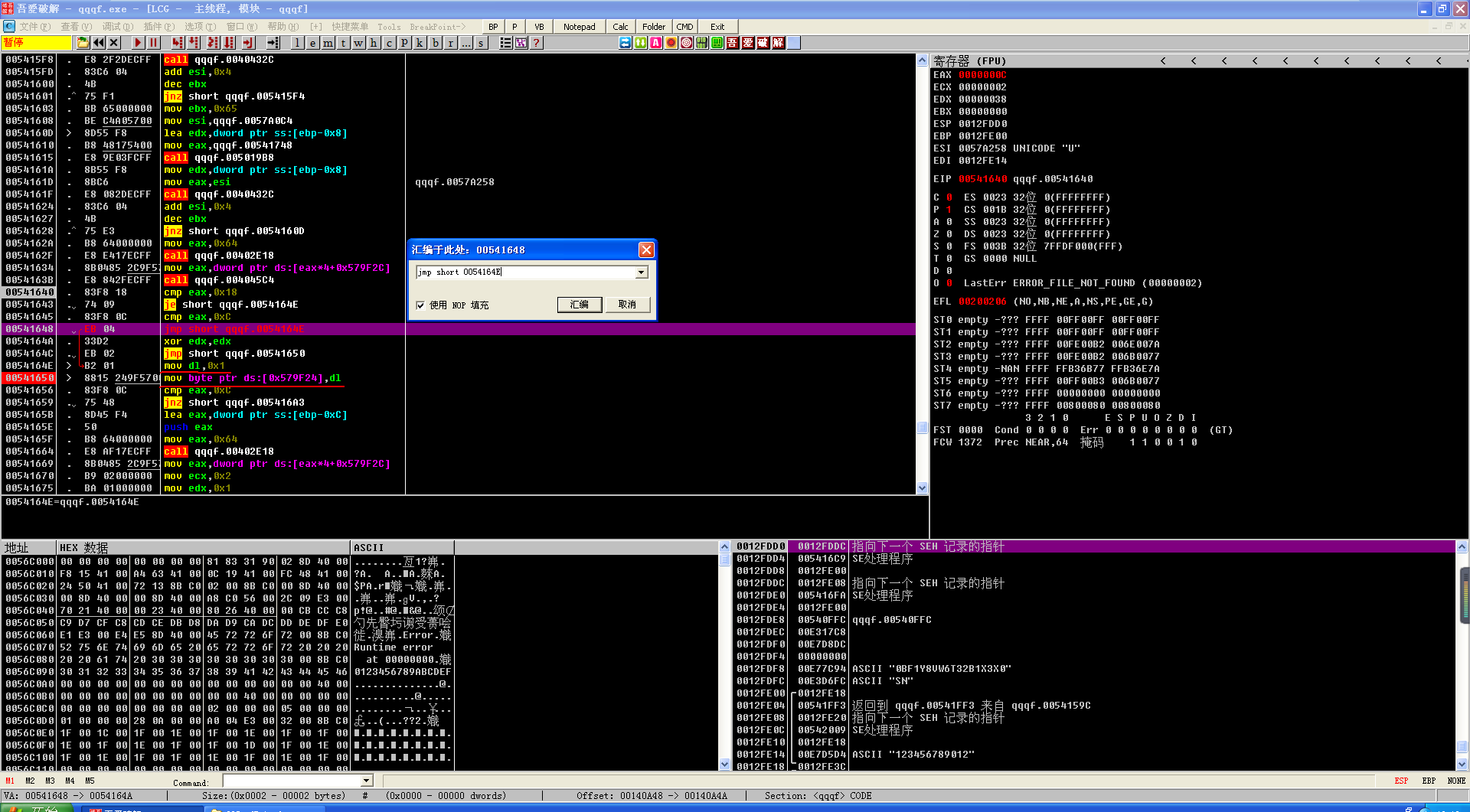Click the green 010101 binary icon

pyautogui.click(x=702, y=43)
